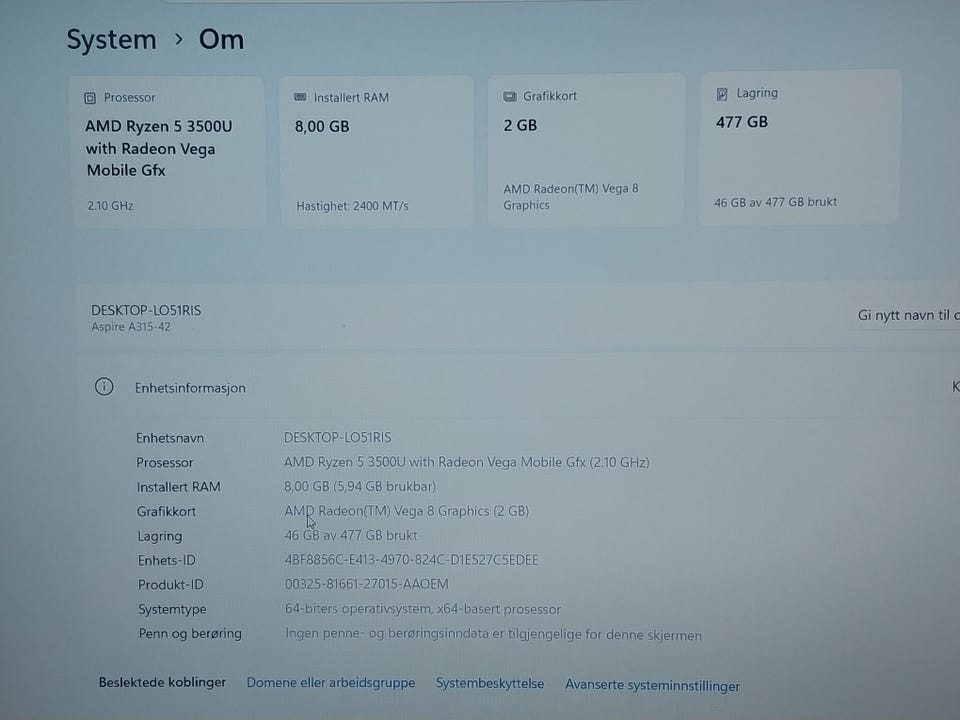Click 2.10 GHz text in Prosessor card
The image size is (960, 720).
[110, 206]
